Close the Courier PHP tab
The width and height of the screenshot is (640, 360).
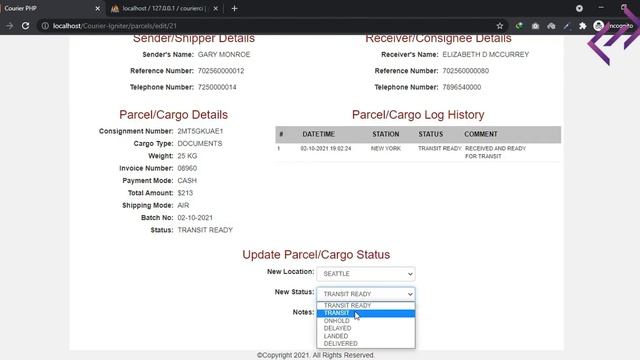click(98, 8)
